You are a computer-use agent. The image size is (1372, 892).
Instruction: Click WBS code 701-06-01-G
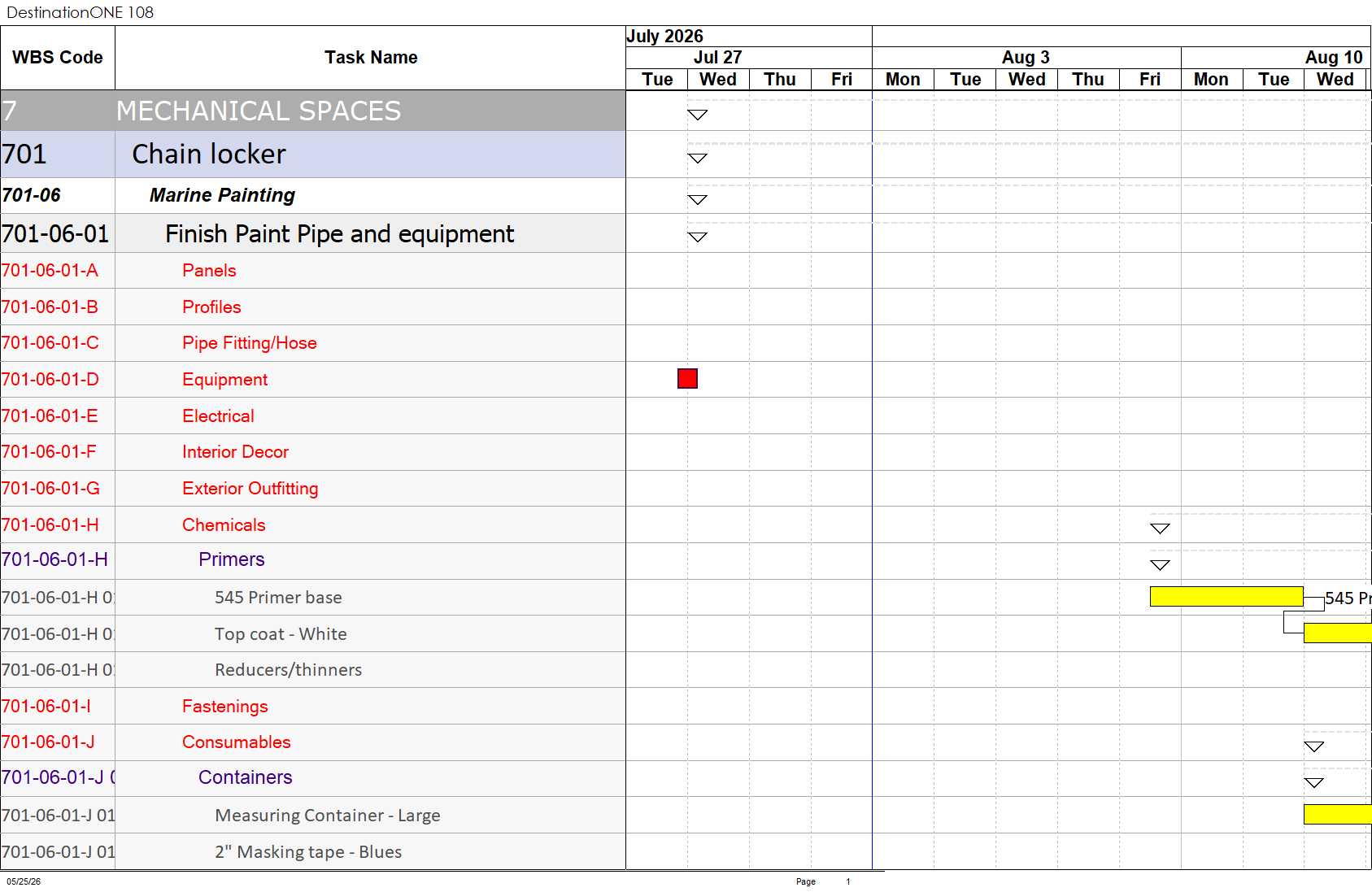pos(50,489)
